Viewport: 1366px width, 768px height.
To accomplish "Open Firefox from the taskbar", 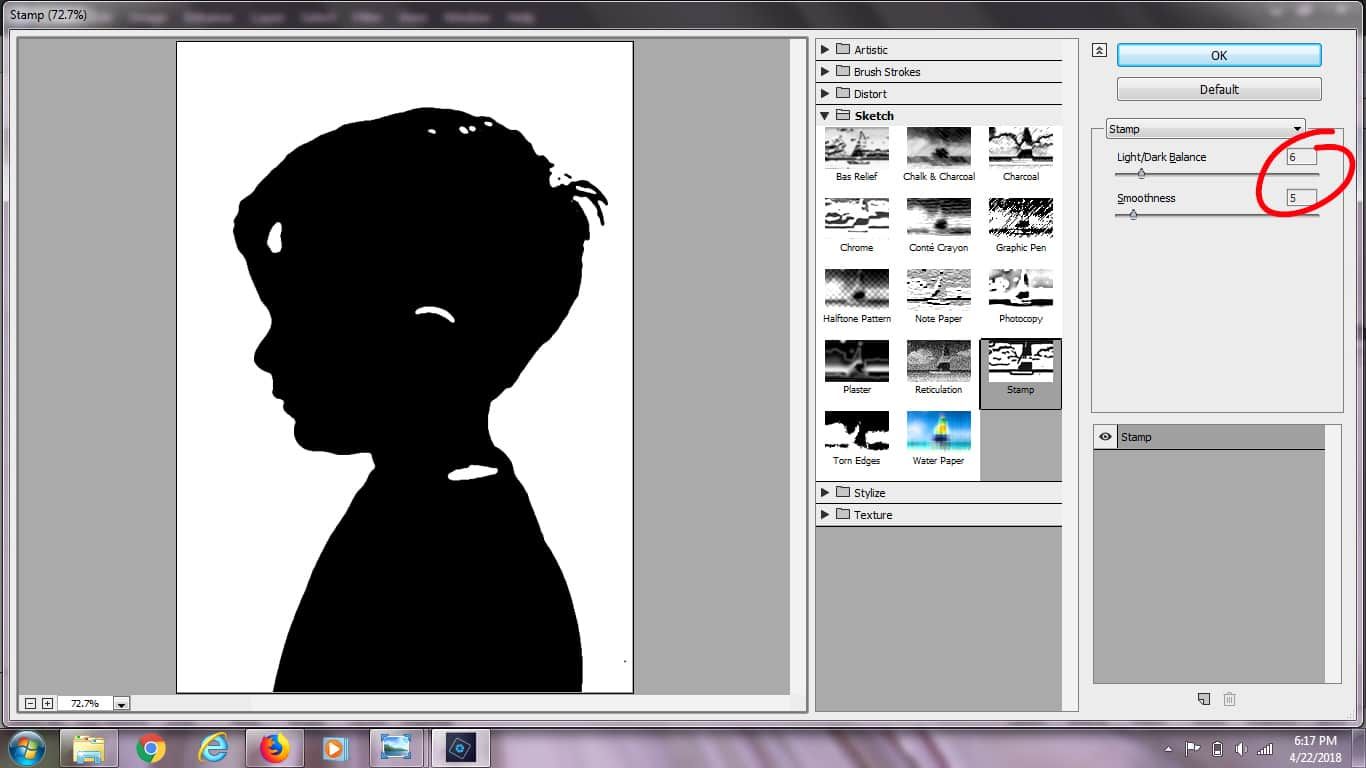I will pos(274,748).
